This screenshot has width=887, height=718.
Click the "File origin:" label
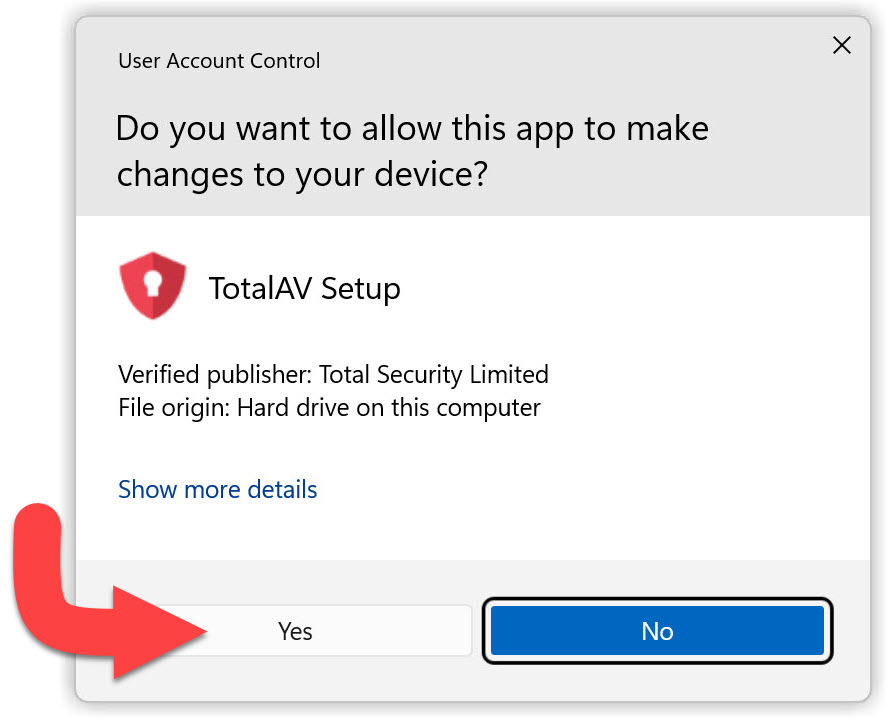click(174, 408)
